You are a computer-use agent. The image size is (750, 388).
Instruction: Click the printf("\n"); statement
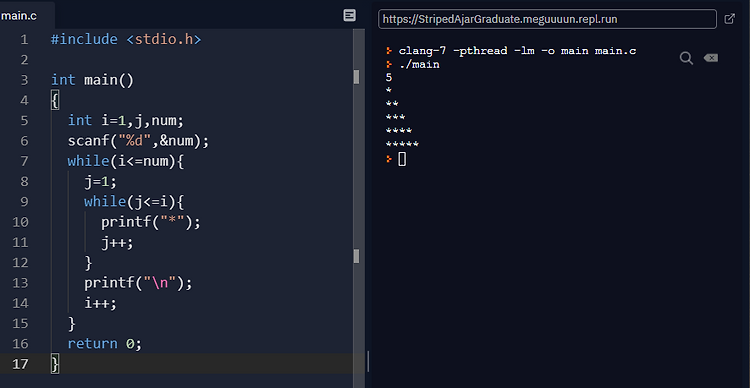(x=138, y=283)
